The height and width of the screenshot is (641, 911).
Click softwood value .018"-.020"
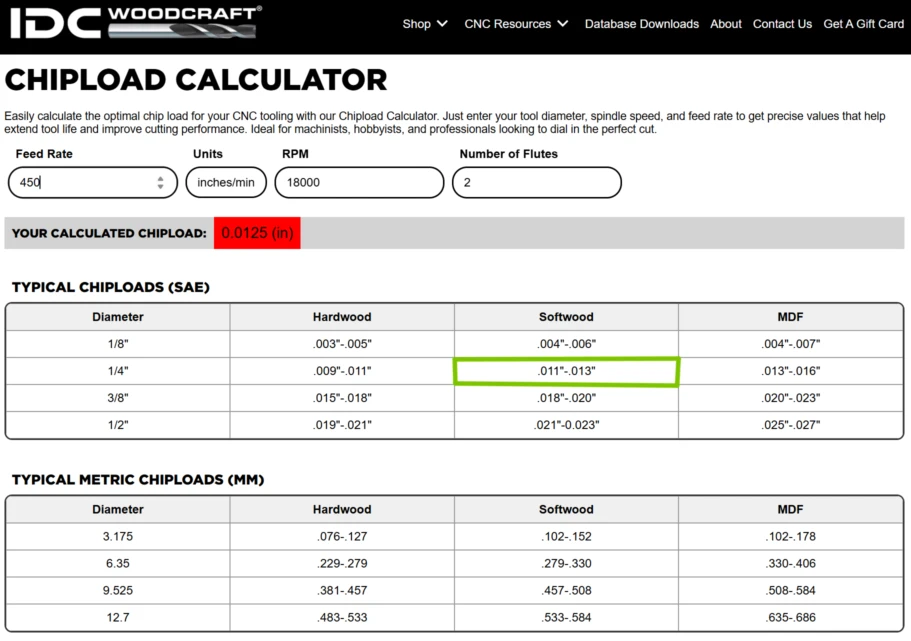[x=566, y=398]
